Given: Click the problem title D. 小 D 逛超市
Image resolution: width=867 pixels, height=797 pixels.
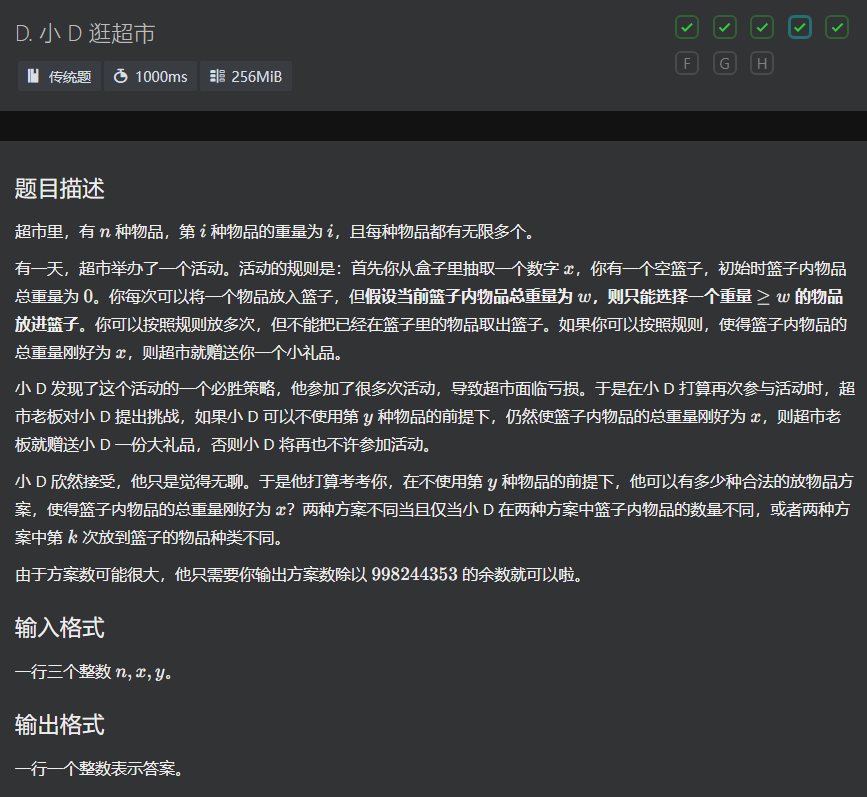Looking at the screenshot, I should click(x=85, y=34).
